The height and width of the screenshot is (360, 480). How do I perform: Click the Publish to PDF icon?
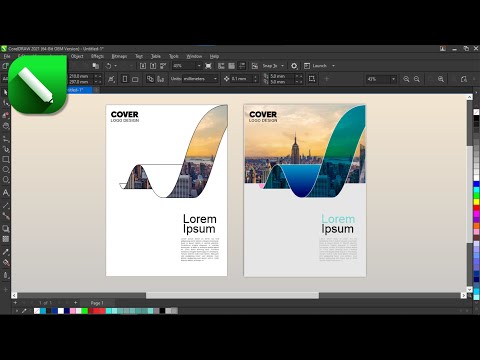(163, 66)
